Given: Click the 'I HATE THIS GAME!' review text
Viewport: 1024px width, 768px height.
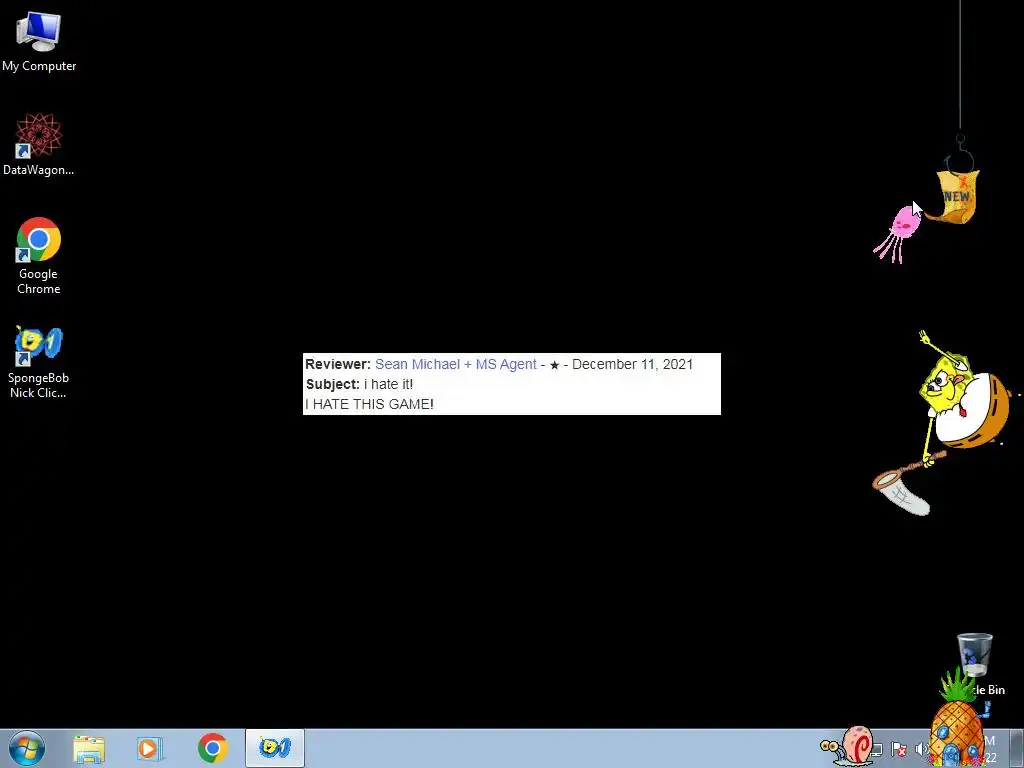Looking at the screenshot, I should [370, 404].
